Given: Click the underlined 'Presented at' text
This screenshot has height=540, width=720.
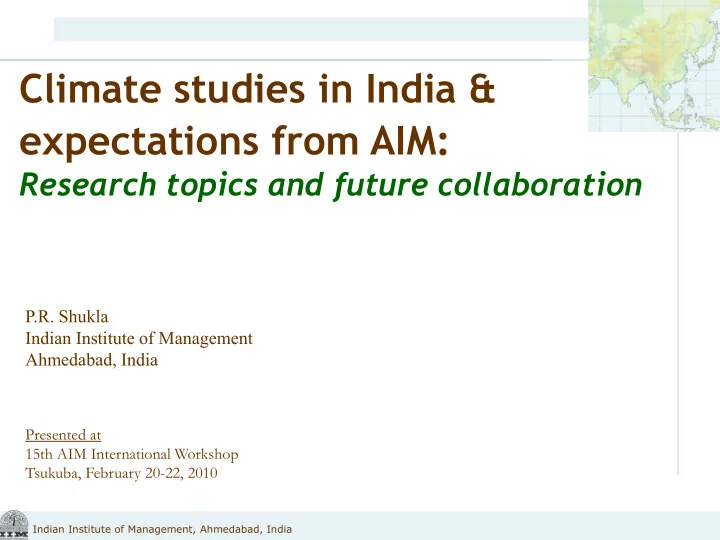Looking at the screenshot, I should (63, 434).
